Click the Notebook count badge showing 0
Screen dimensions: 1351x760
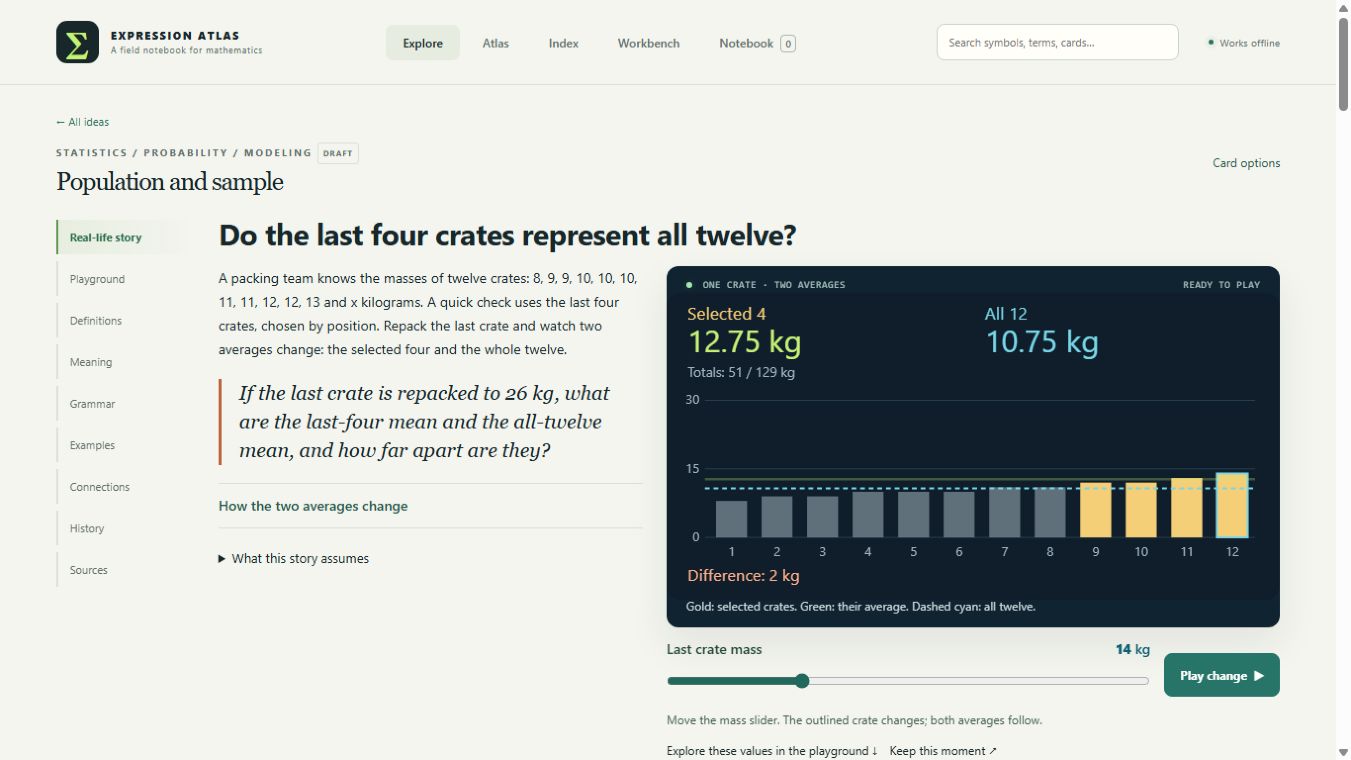coord(788,43)
